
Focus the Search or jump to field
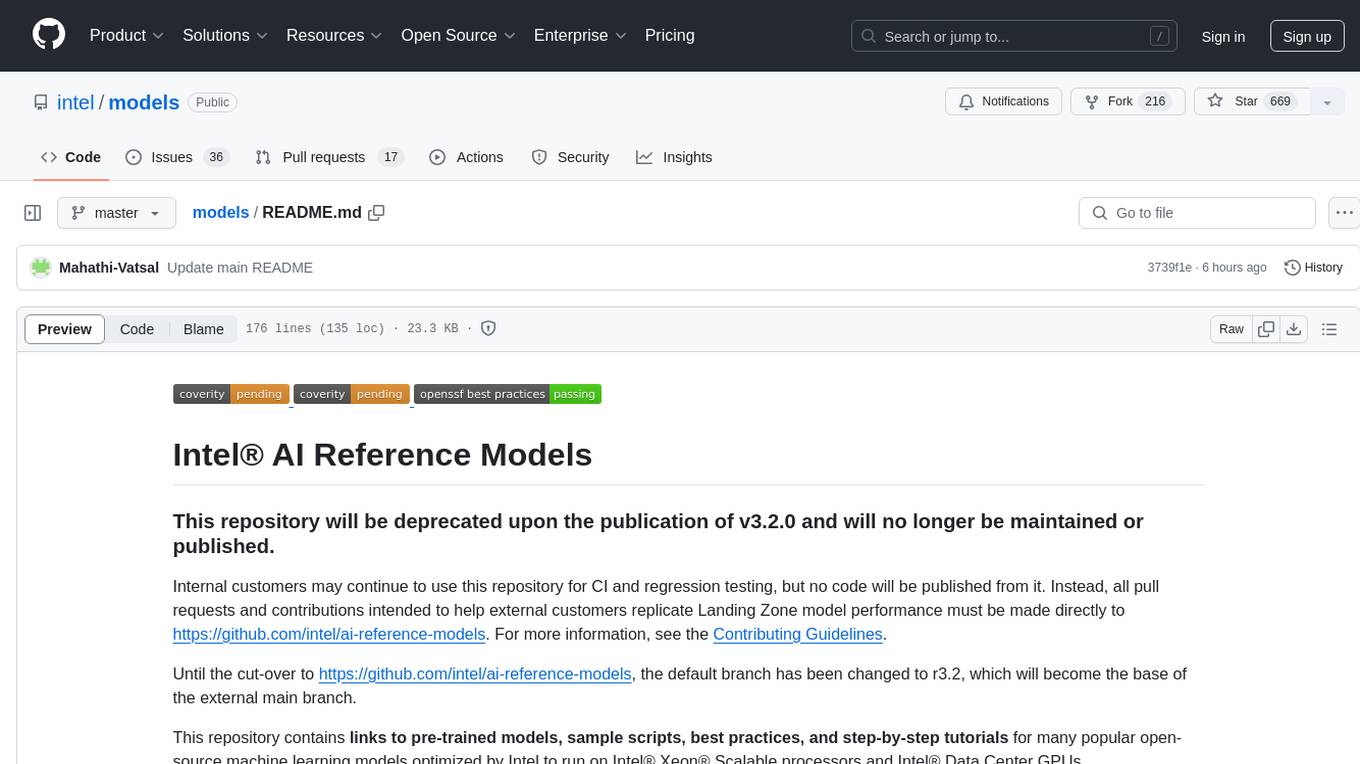coord(1015,36)
